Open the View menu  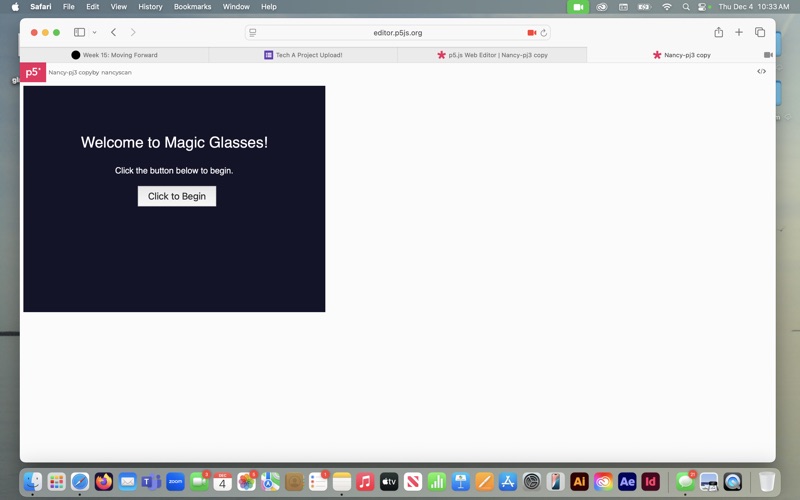pos(119,7)
